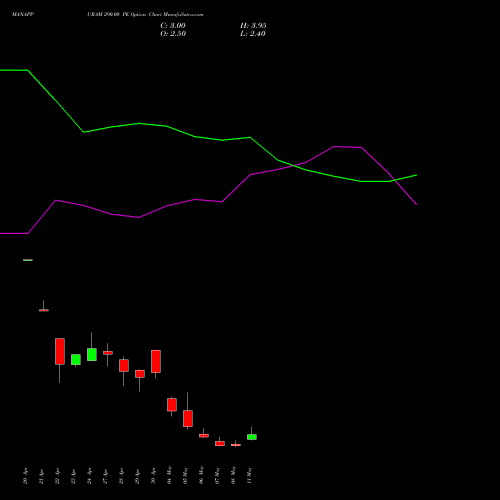Click the '11 May' date label
Viewport: 500px width, 500px height.
[x=250, y=475]
